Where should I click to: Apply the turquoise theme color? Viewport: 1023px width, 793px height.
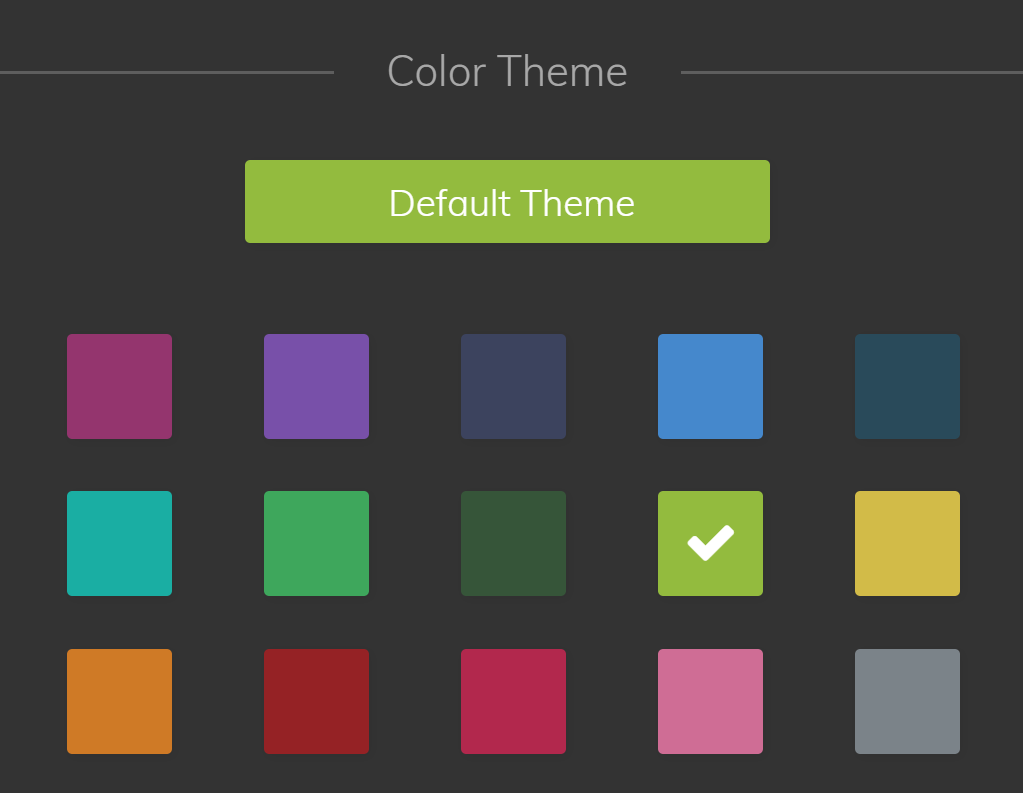pos(119,543)
